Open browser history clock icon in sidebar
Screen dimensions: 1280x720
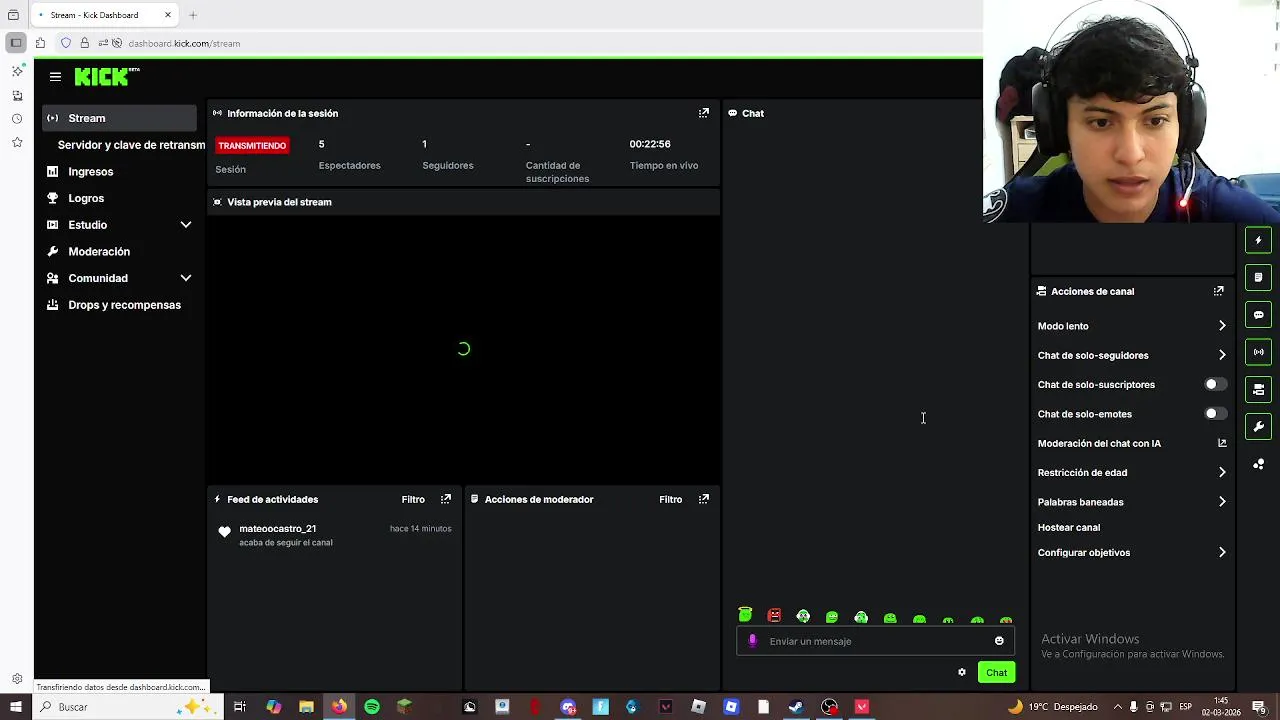(17, 119)
